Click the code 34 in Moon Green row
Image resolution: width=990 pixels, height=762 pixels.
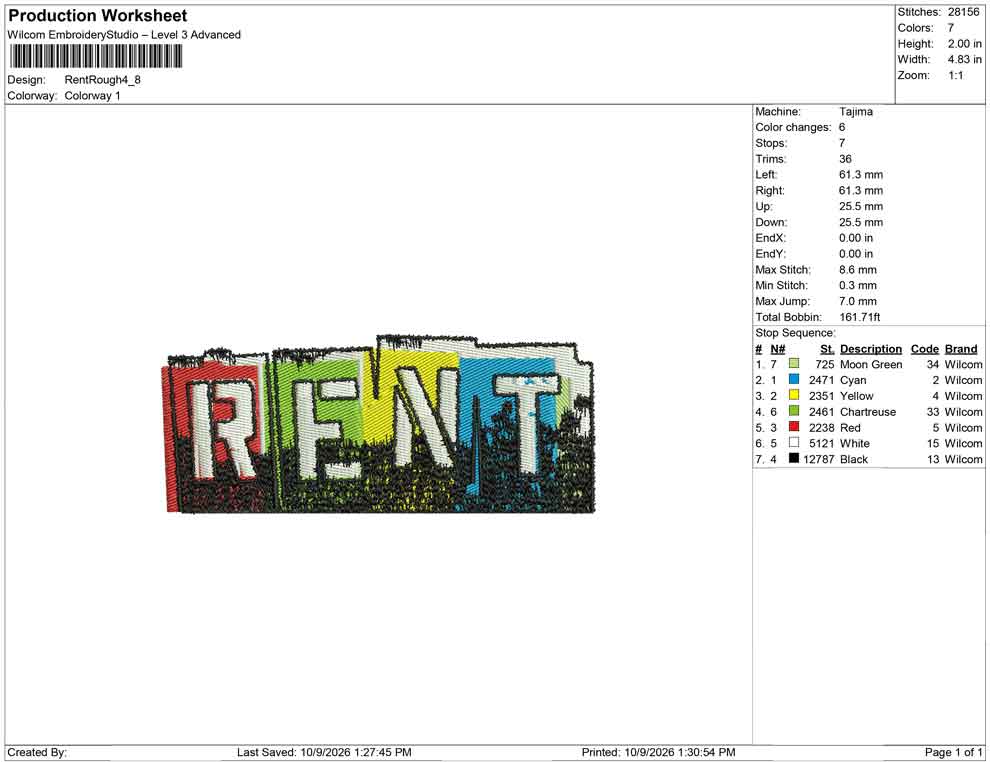tap(933, 364)
